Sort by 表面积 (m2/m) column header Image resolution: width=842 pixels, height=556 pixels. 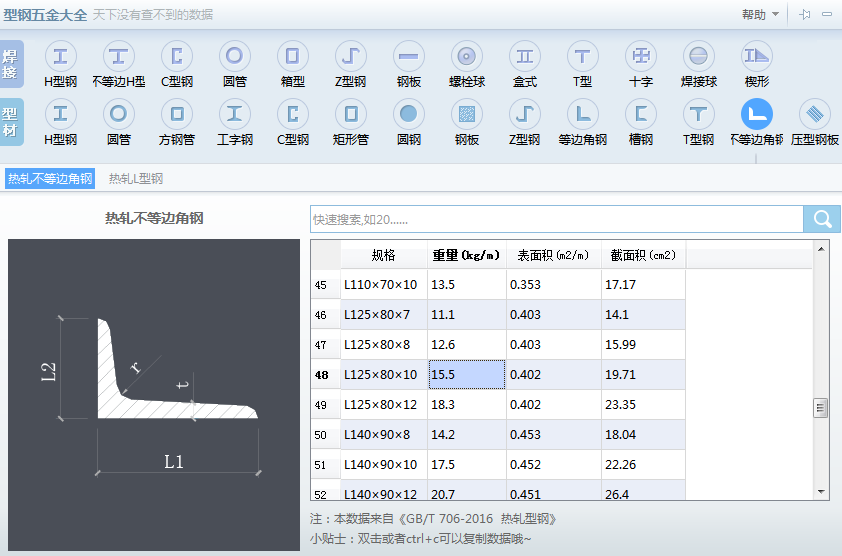pos(553,255)
